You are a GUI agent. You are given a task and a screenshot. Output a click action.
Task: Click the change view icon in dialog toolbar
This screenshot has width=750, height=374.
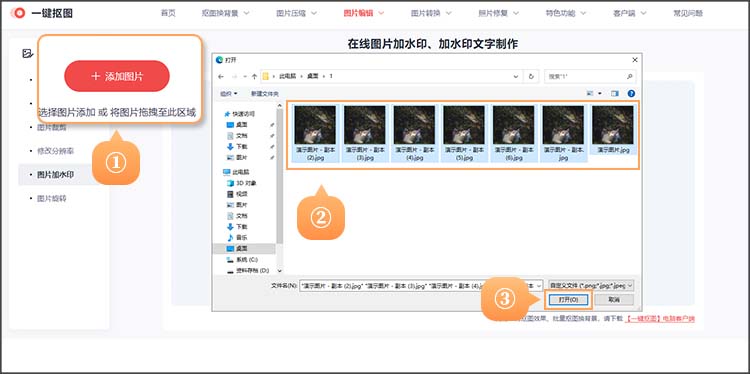click(590, 94)
